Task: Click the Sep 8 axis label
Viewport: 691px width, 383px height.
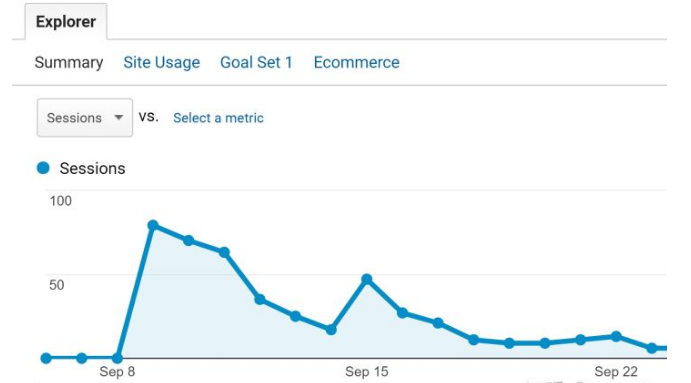Action: click(x=117, y=372)
